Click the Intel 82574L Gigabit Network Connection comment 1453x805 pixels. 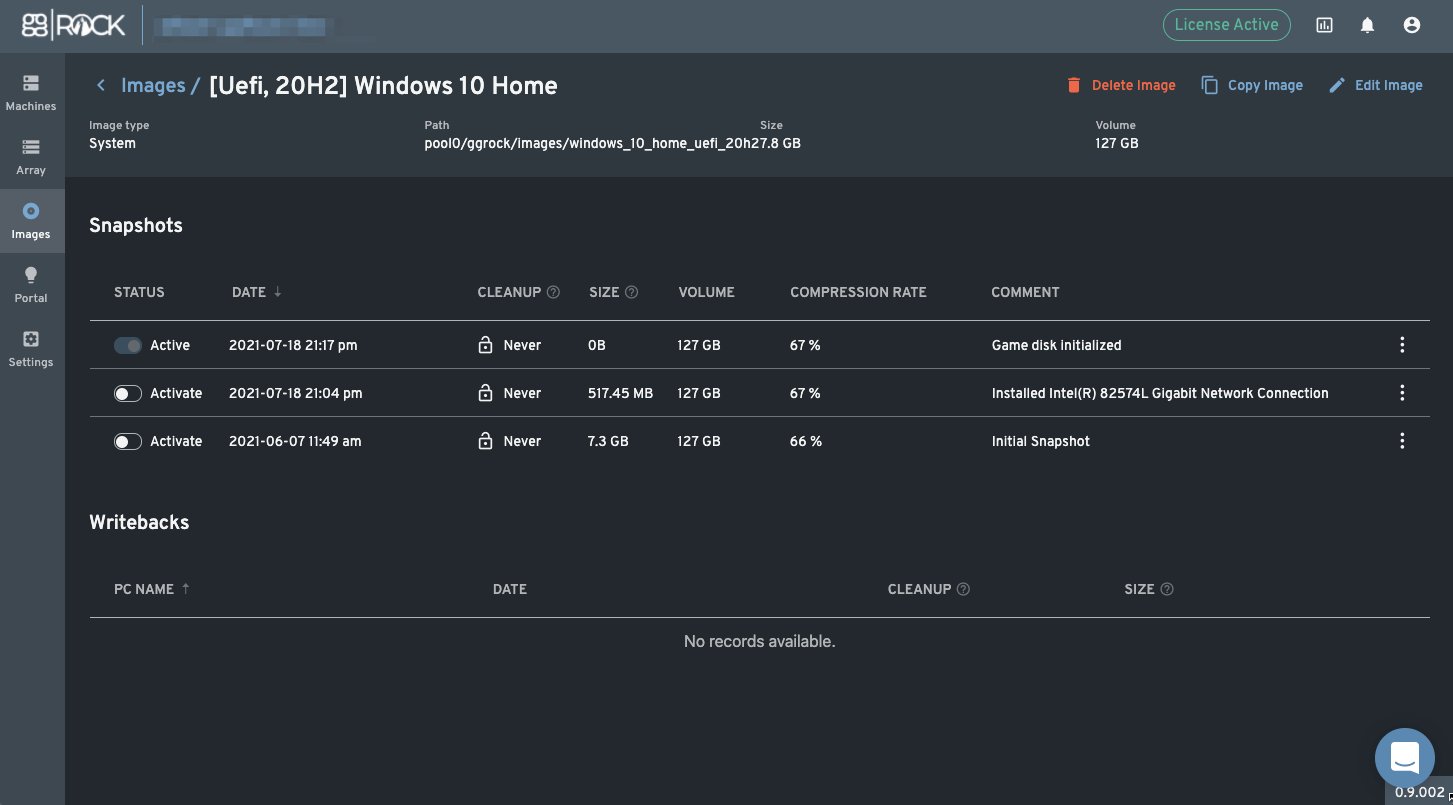(x=1160, y=393)
